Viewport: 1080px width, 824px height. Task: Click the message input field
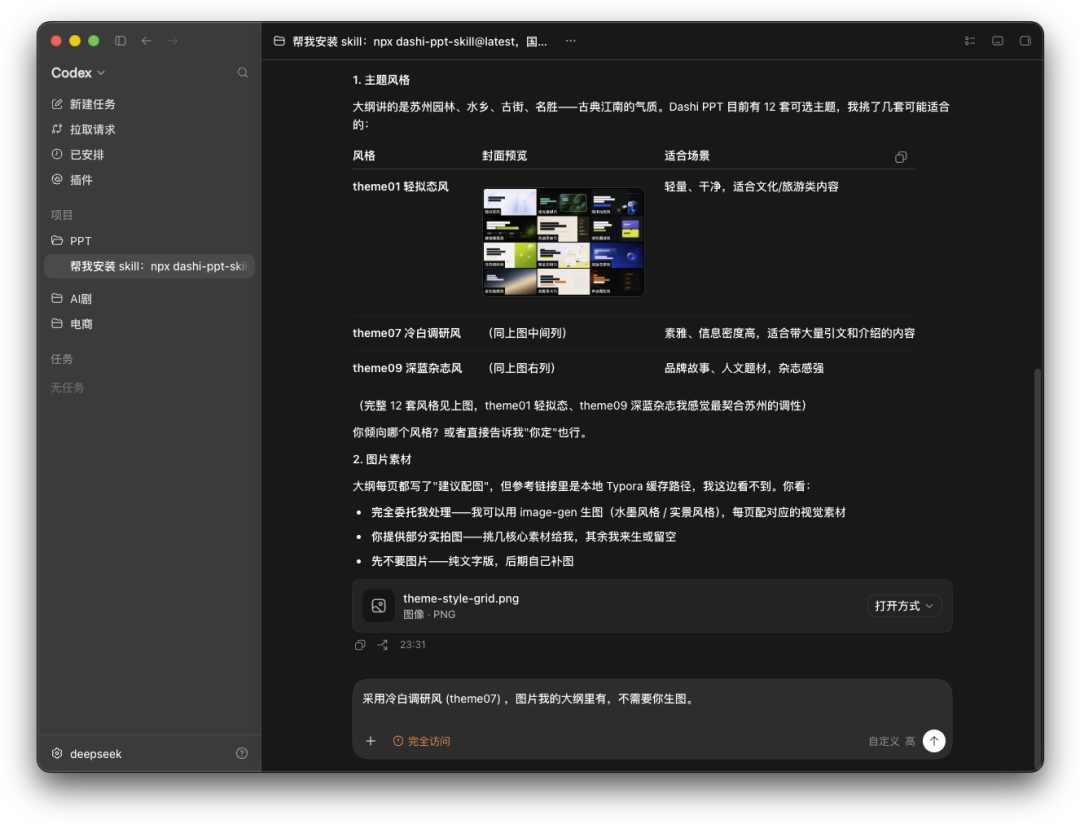[652, 699]
